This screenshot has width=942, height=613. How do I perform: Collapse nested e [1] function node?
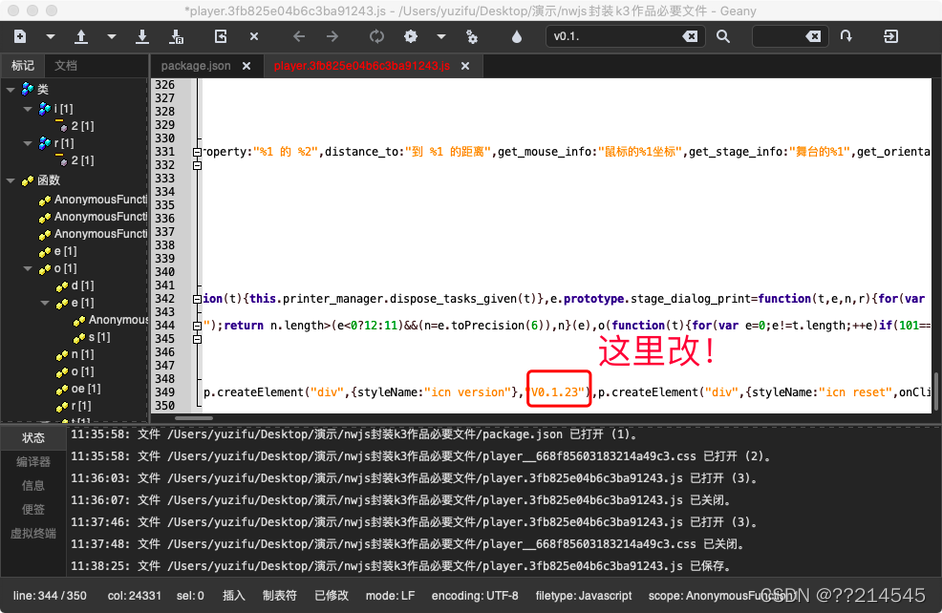[x=45, y=303]
